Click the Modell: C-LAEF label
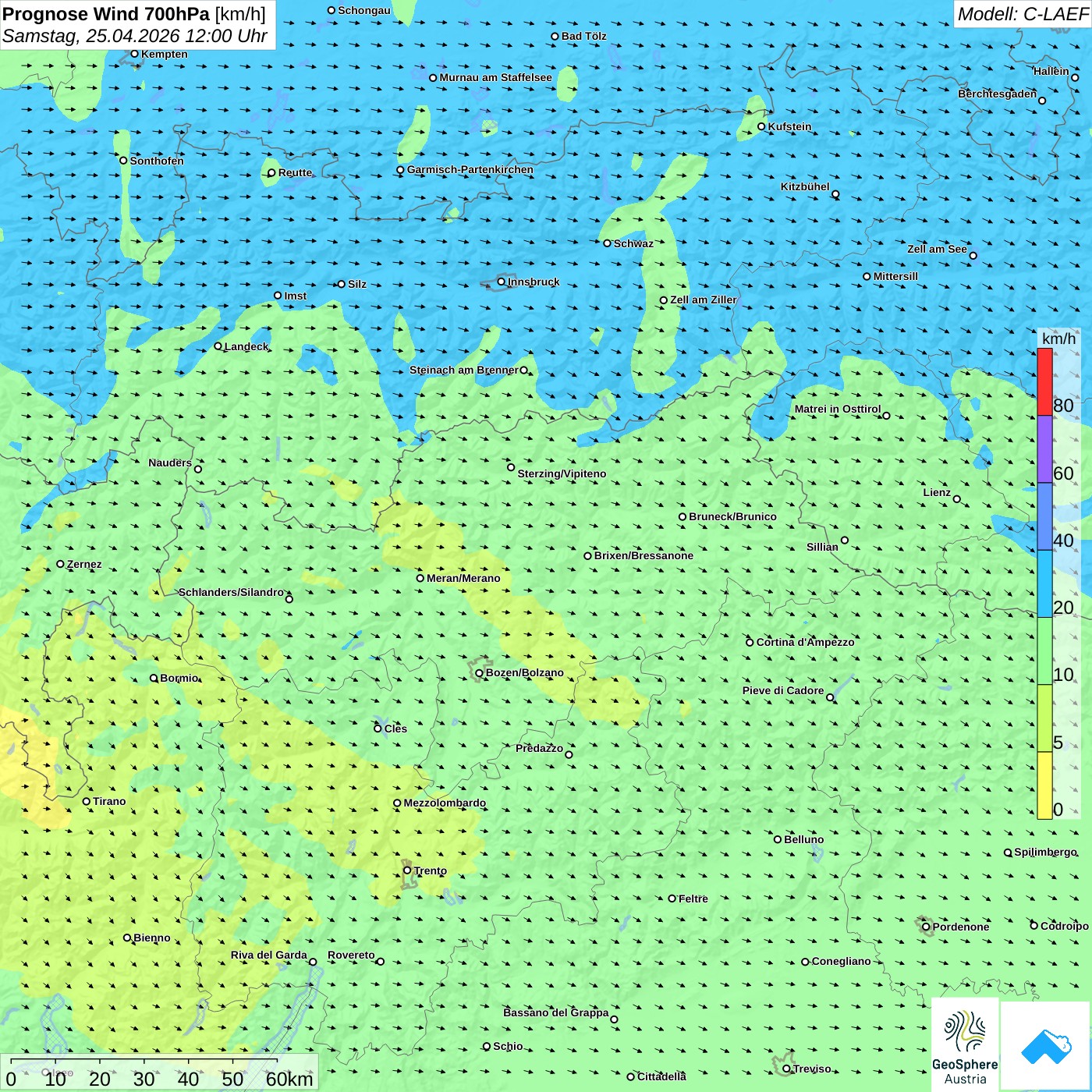 click(x=1023, y=14)
